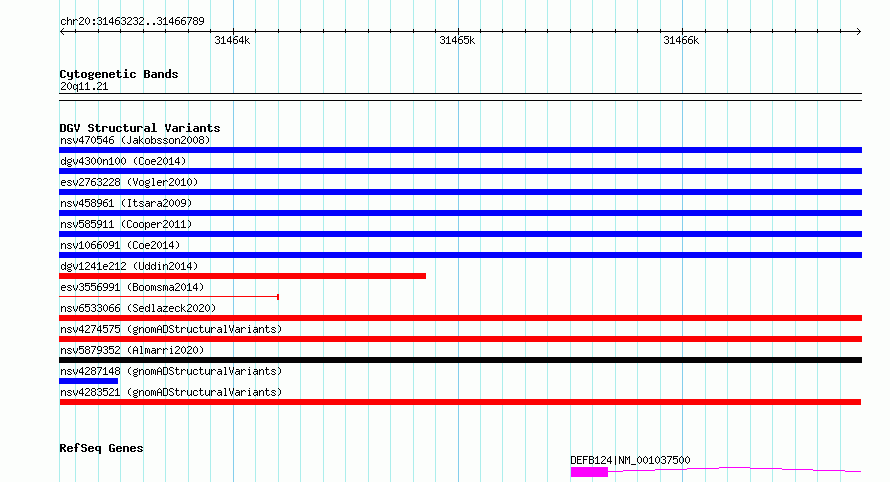This screenshot has height=482, width=890.
Task: Click the Cytogenetic Bands track title
Action: (119, 74)
